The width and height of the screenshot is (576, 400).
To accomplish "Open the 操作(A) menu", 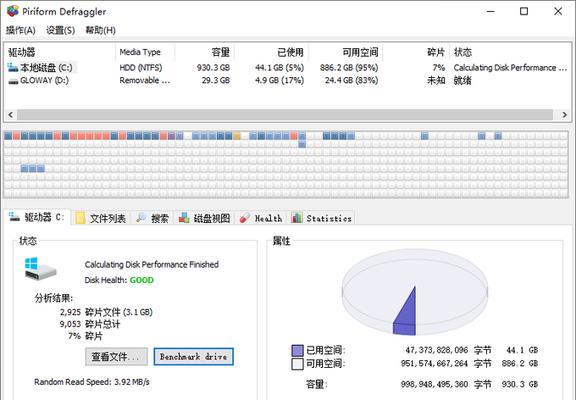I will [21, 30].
